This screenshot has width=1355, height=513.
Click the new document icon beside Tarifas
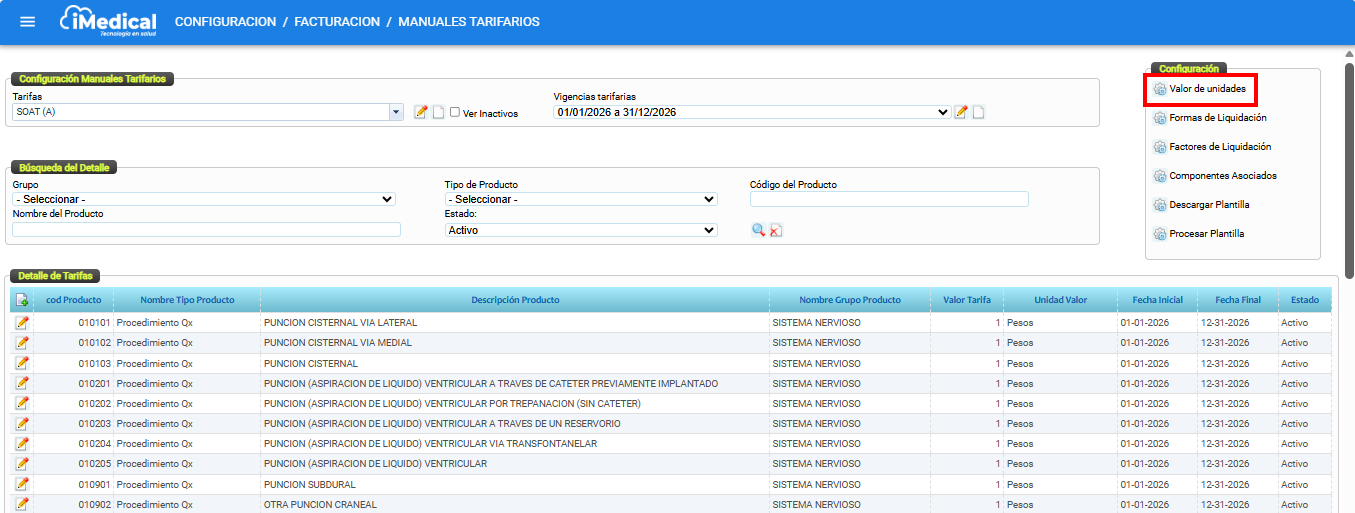[x=438, y=112]
